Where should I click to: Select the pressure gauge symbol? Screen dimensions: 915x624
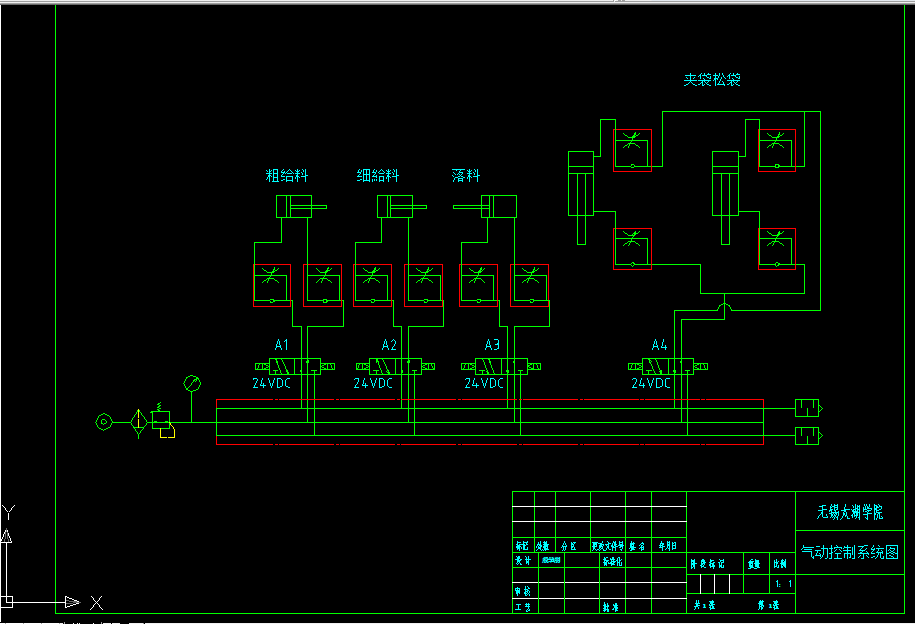click(192, 384)
